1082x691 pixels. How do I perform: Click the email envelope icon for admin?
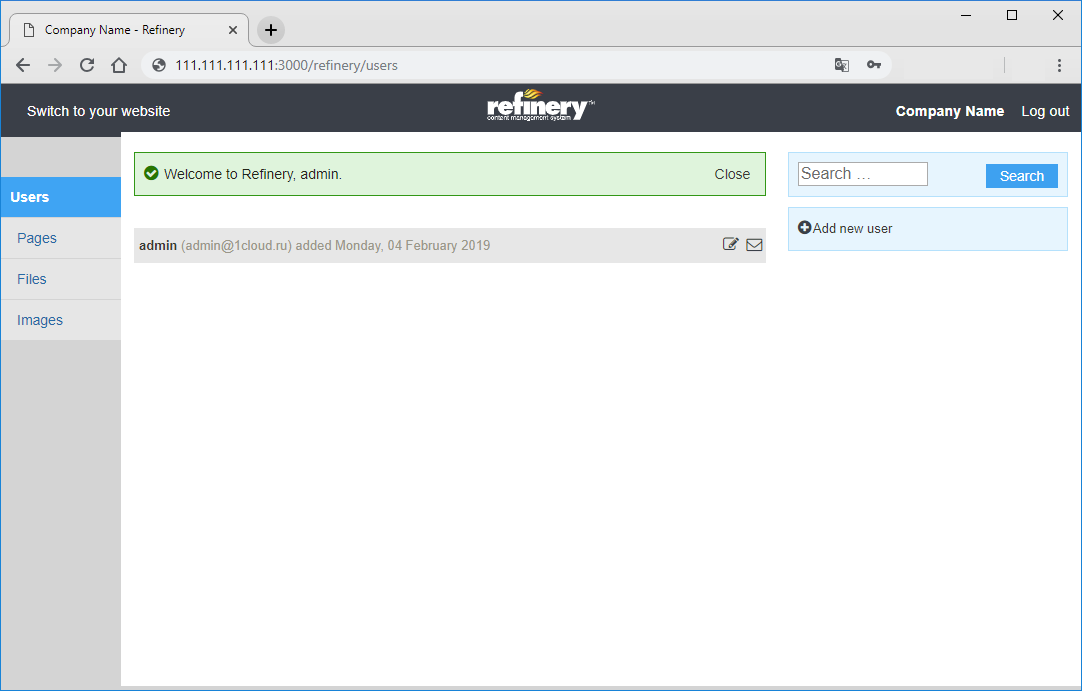754,244
